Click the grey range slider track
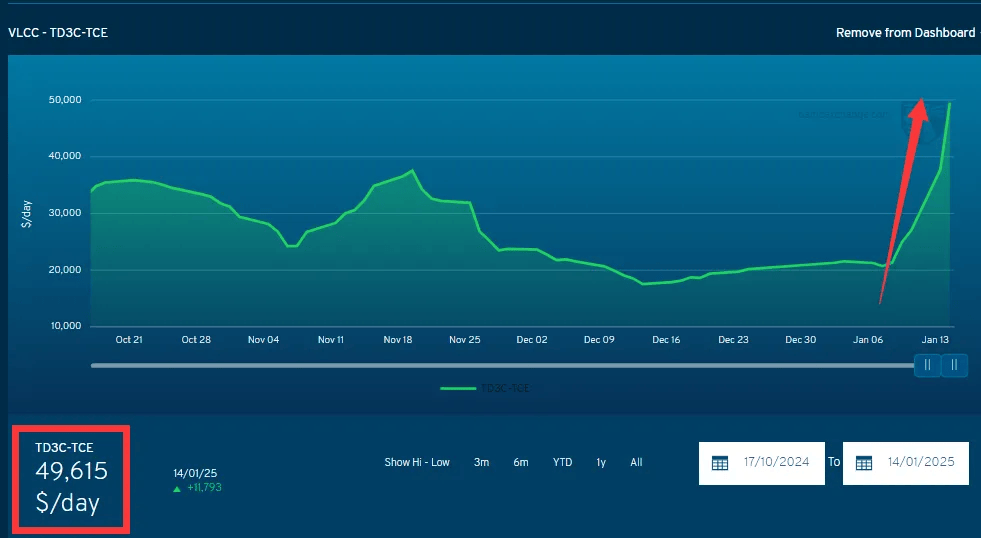Image resolution: width=981 pixels, height=538 pixels. tap(502, 365)
